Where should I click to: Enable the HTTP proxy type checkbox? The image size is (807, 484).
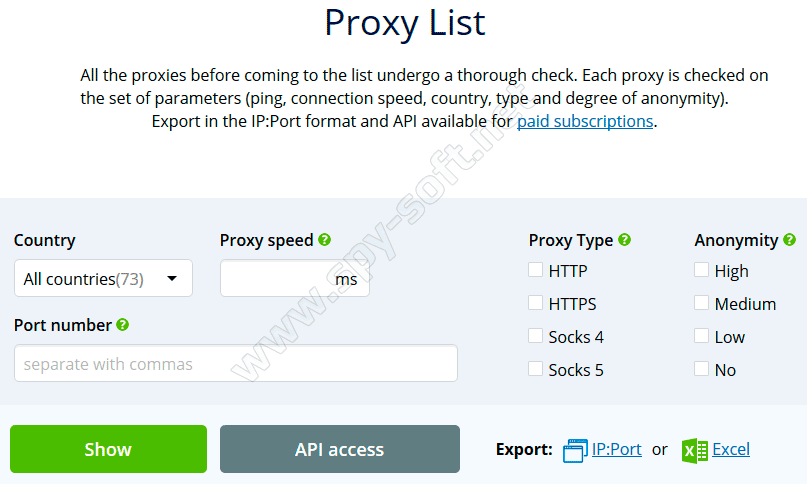click(x=536, y=270)
